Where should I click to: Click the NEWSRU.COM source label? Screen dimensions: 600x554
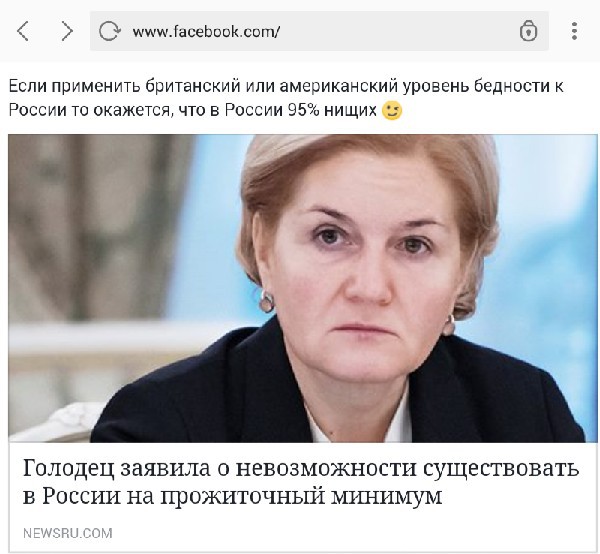pos(68,533)
